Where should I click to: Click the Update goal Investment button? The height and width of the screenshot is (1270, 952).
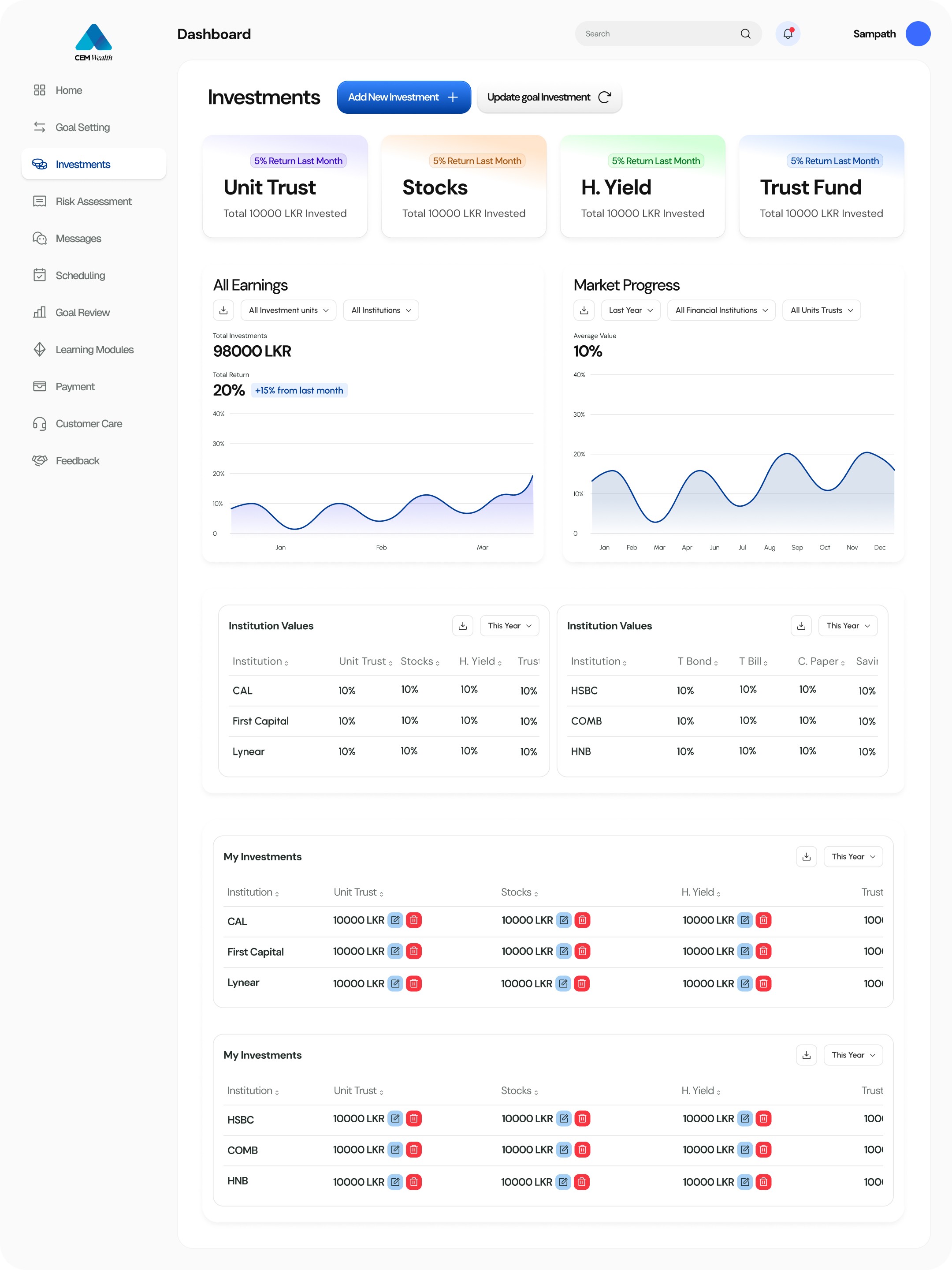[x=549, y=97]
